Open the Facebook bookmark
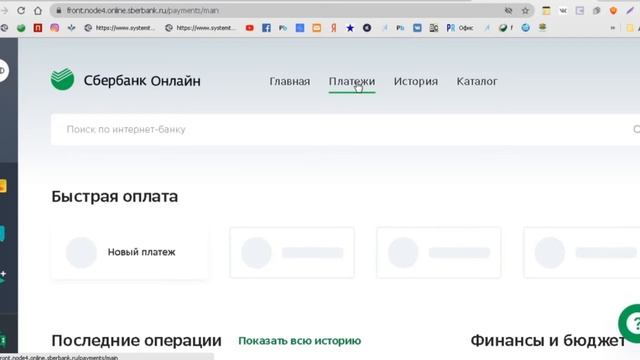The height and width of the screenshot is (360, 640). pyautogui.click(x=266, y=28)
